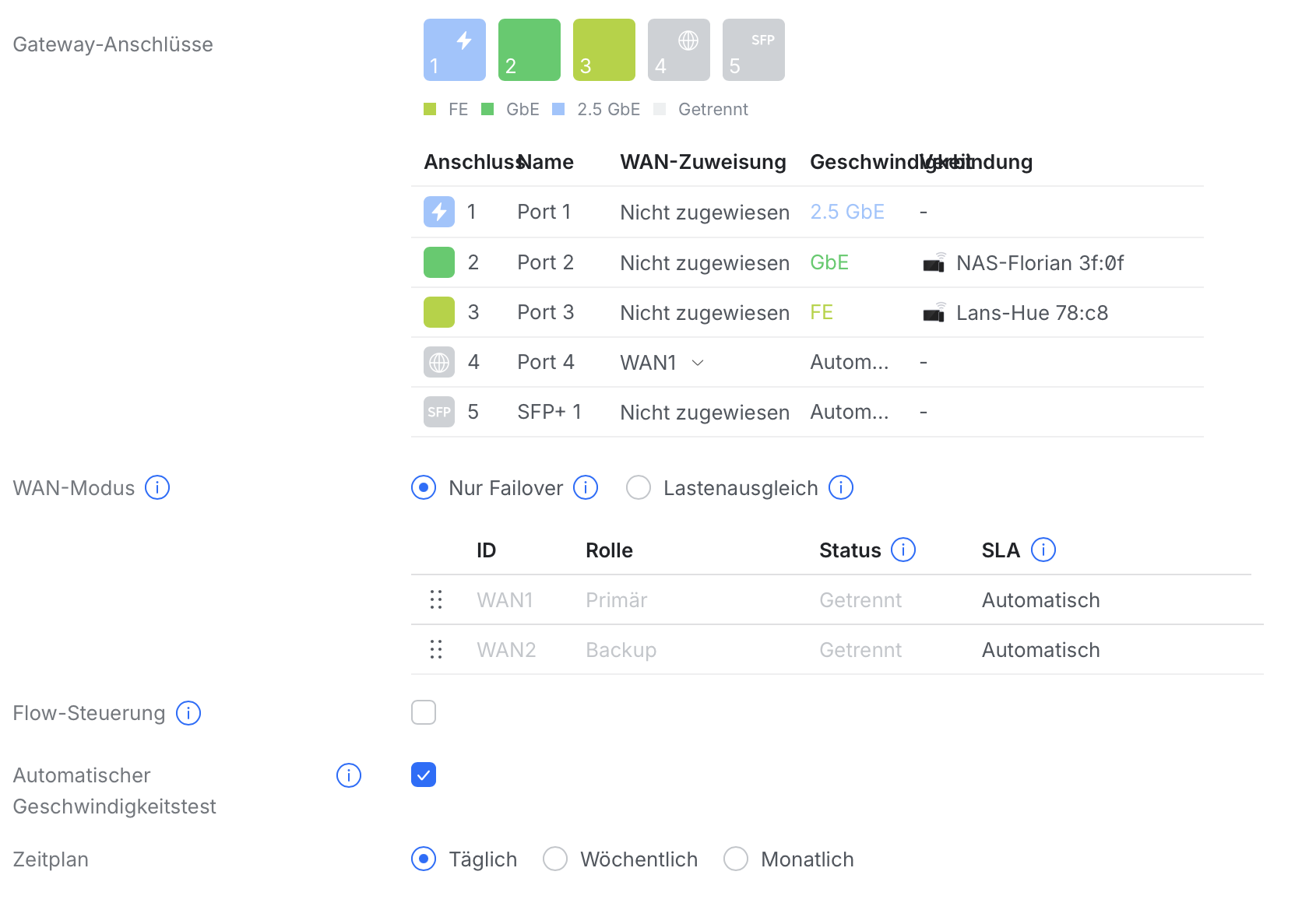The width and height of the screenshot is (1316, 903).
Task: Open info icon next to WAN-Modus
Action: click(157, 488)
